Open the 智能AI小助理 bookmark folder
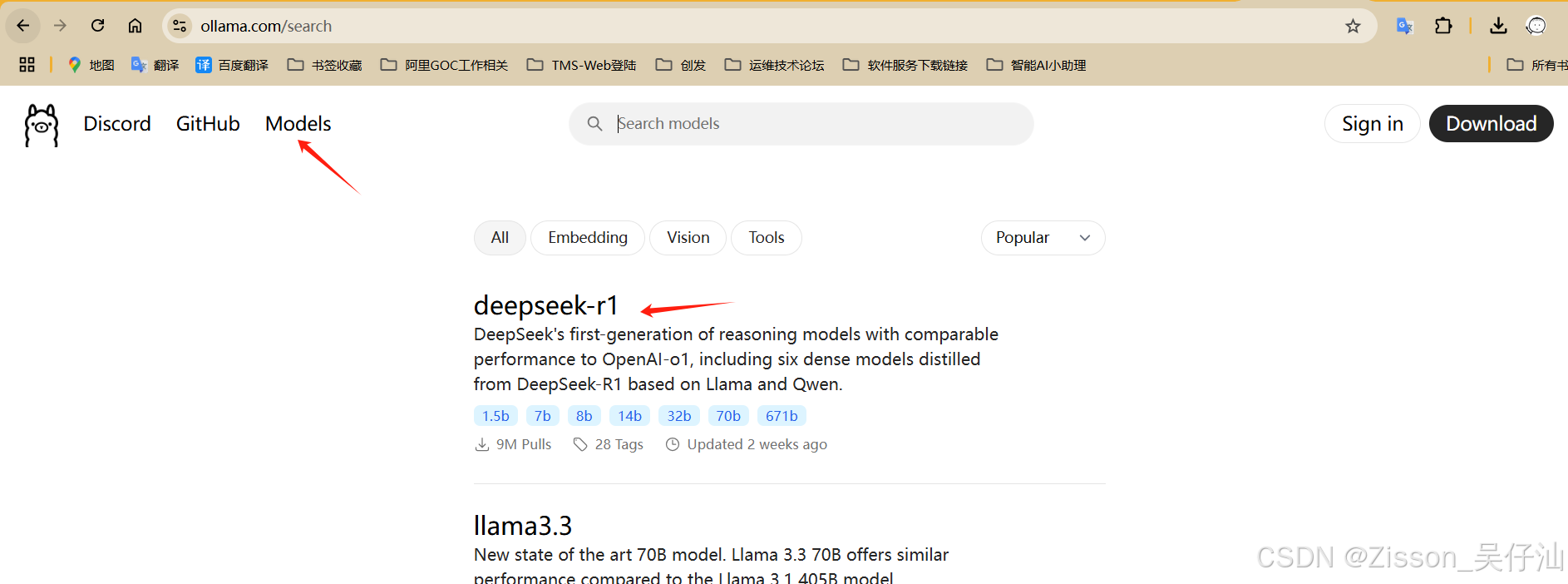Screen dimensions: 1568x584 click(1037, 65)
